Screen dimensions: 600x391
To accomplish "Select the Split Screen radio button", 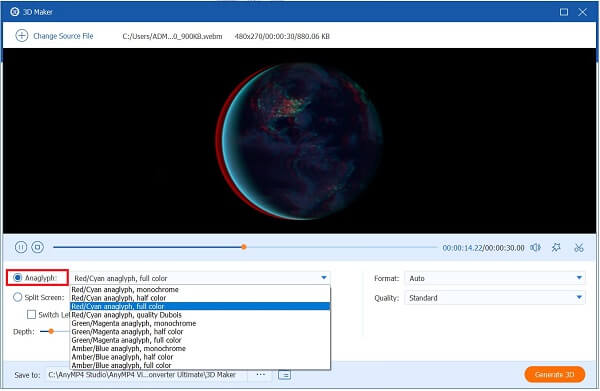I will 18,297.
